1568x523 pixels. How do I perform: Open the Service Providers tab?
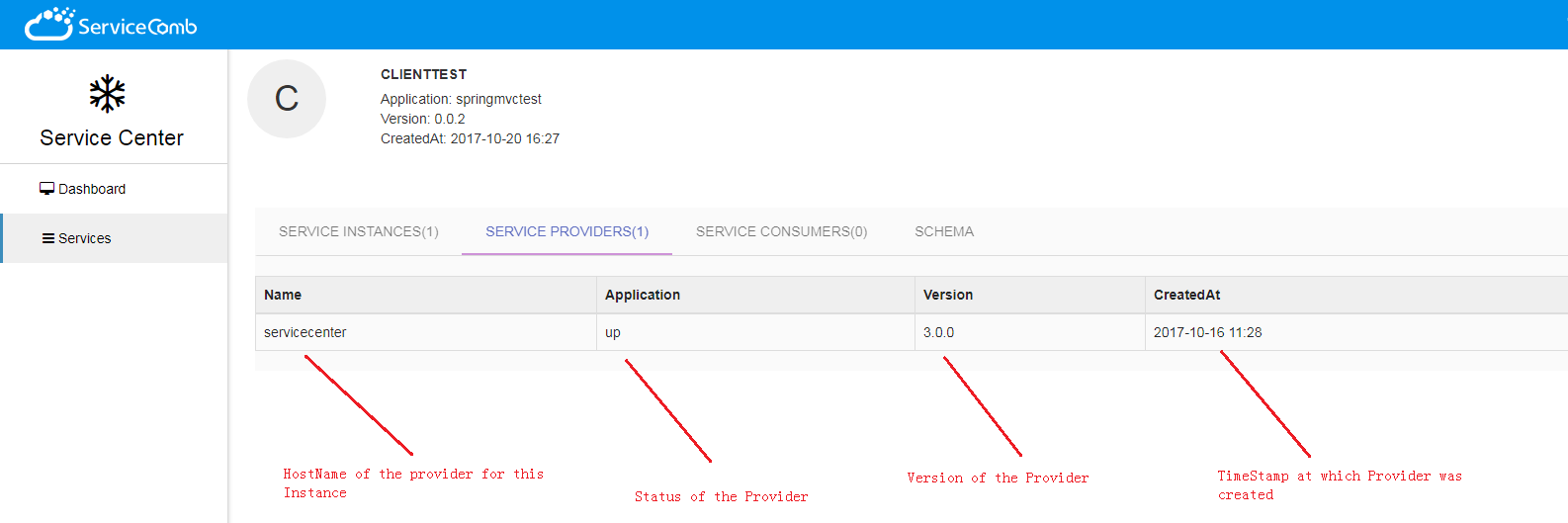[566, 231]
